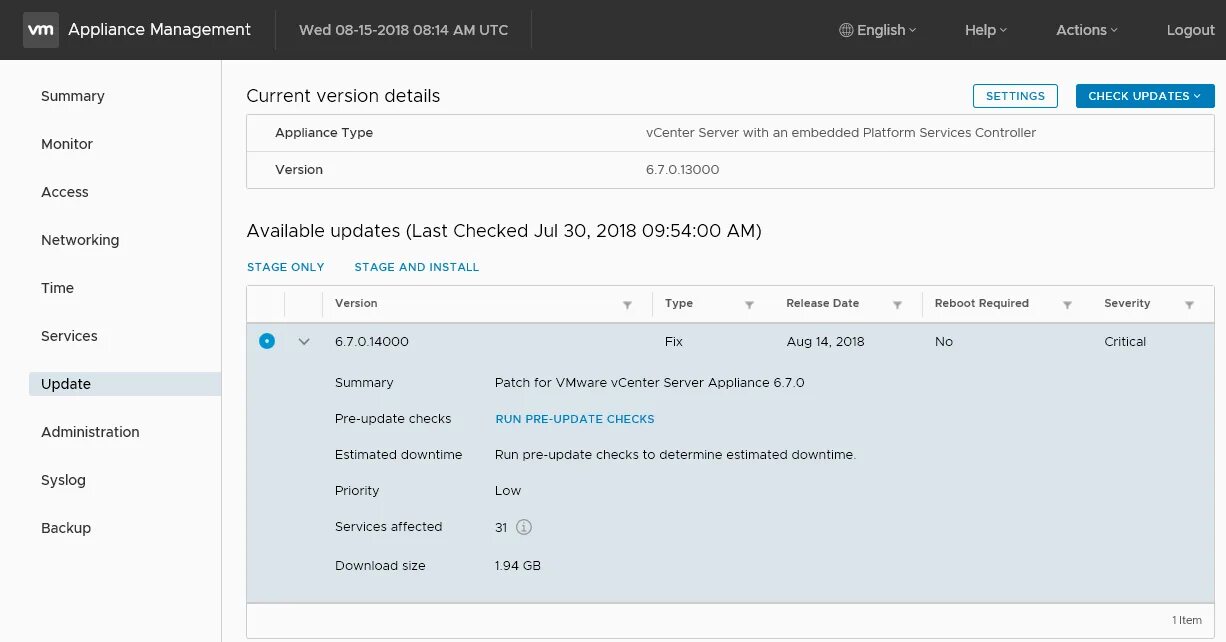Screen dimensions: 1226x642
Task: Log out using the Logout link
Action: click(x=1190, y=30)
